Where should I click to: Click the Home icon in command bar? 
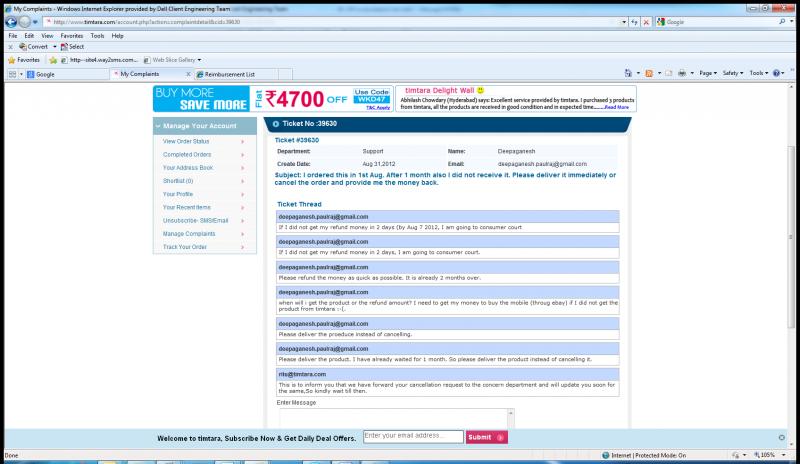[x=628, y=73]
